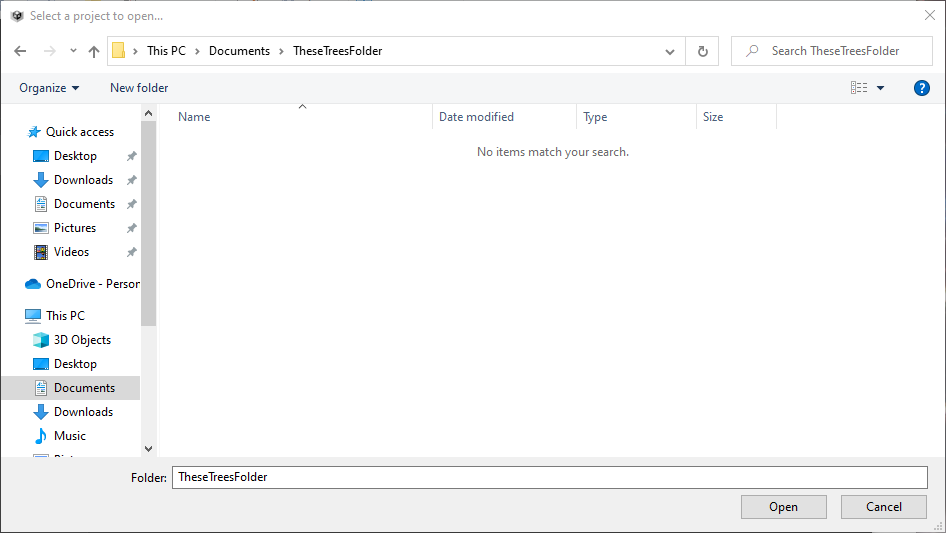Click navigation pane scroll up arrow
Screen dimensions: 946x533
coord(148,113)
